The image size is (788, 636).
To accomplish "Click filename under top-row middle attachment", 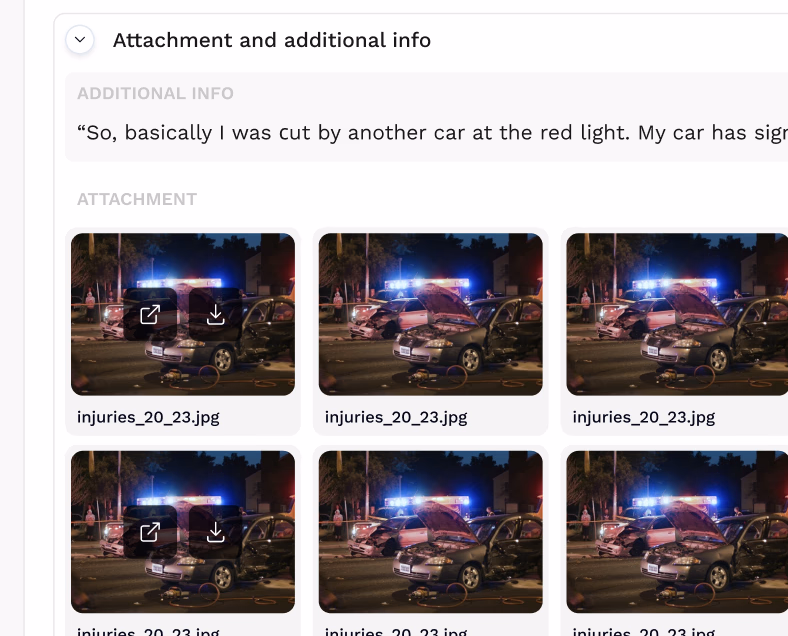I will tap(396, 417).
